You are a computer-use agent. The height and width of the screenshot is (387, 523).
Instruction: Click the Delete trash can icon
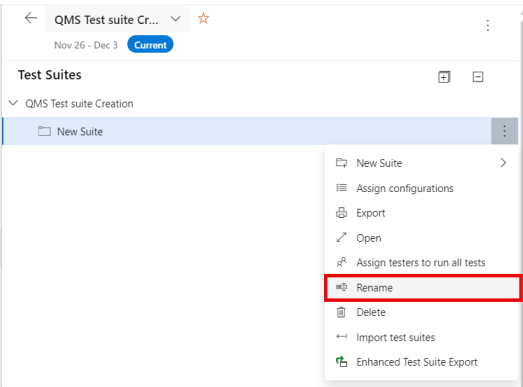pyautogui.click(x=341, y=312)
